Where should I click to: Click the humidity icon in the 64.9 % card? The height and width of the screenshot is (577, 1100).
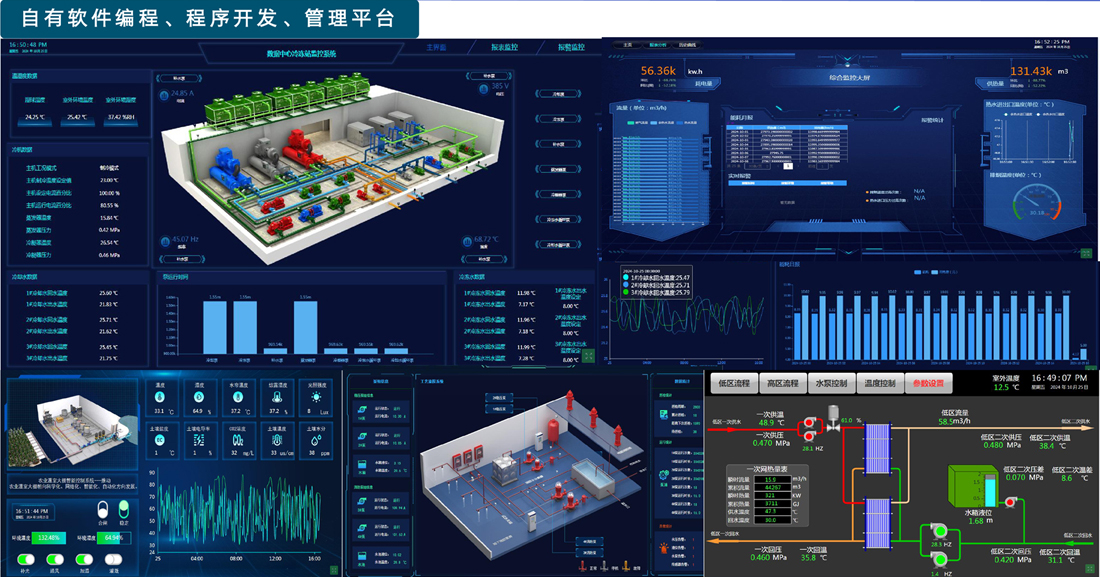tap(199, 397)
